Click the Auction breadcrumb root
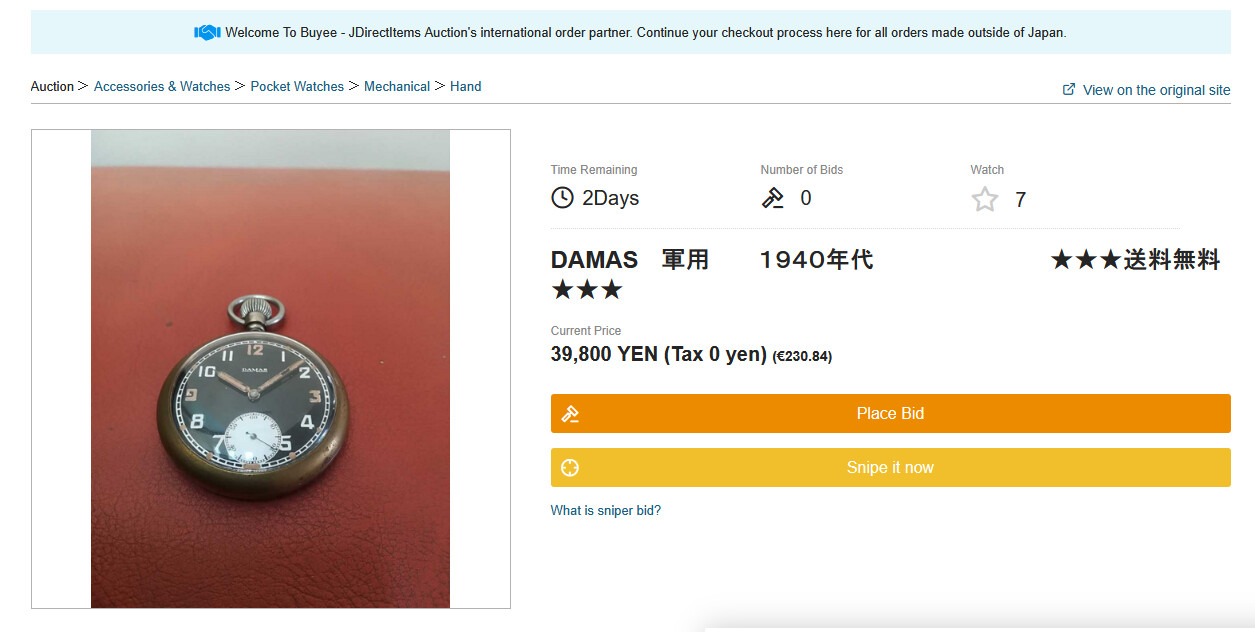Screen dimensions: 1255x632 [x=52, y=87]
